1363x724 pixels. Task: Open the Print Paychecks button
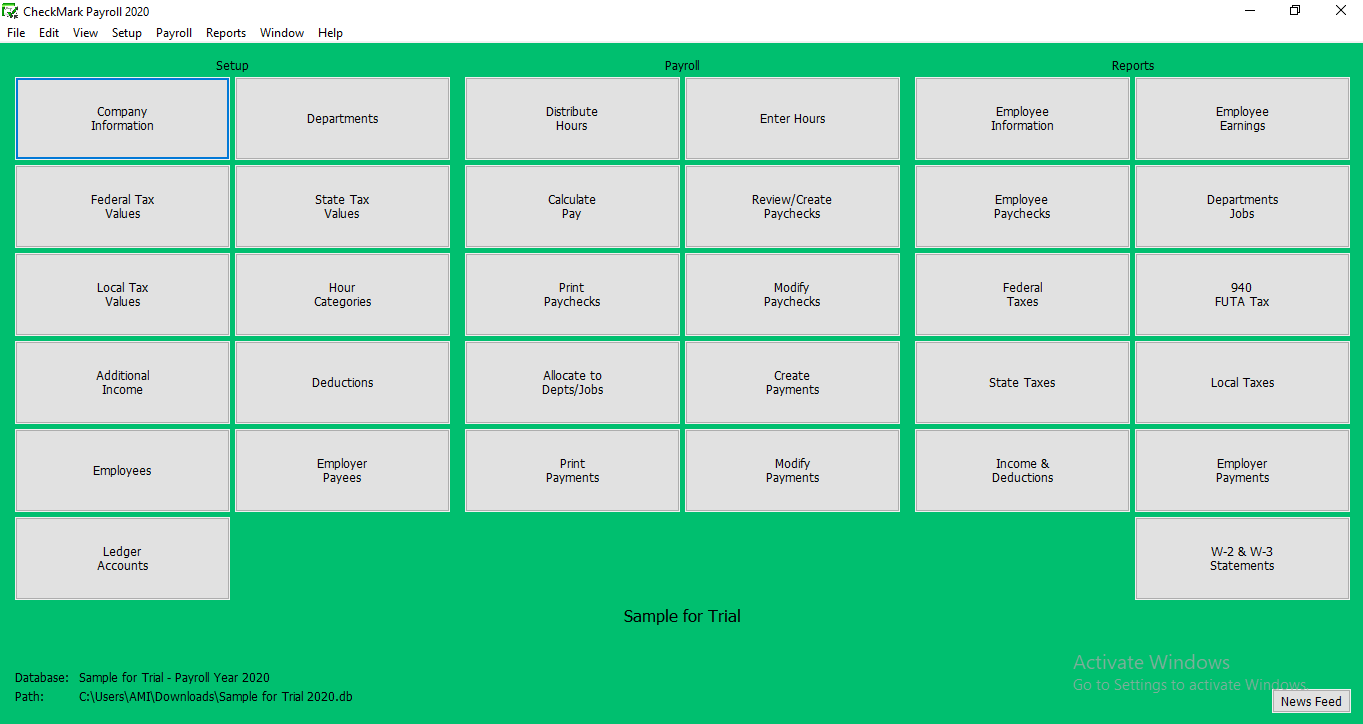(572, 295)
